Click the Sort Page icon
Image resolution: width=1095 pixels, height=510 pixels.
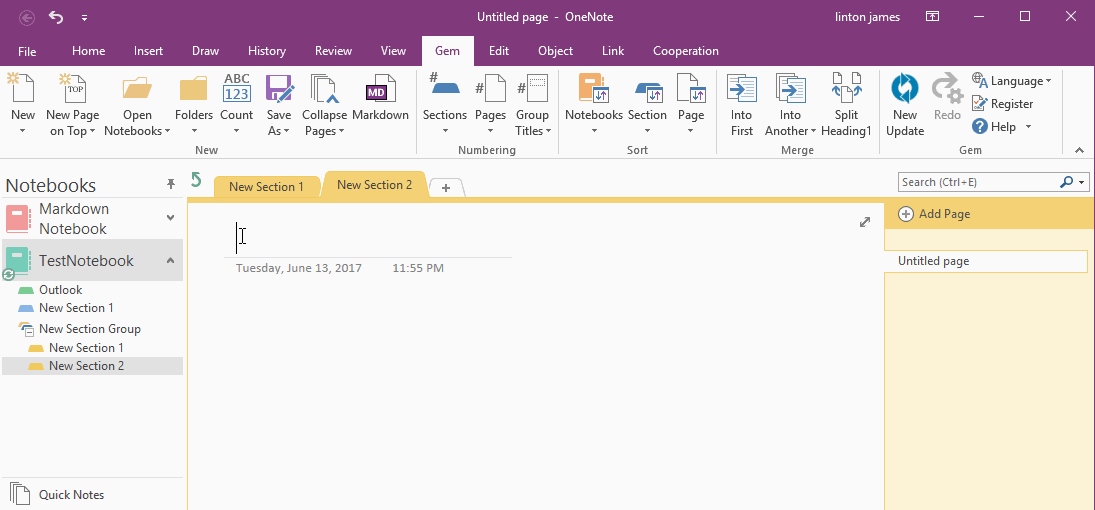[x=691, y=89]
